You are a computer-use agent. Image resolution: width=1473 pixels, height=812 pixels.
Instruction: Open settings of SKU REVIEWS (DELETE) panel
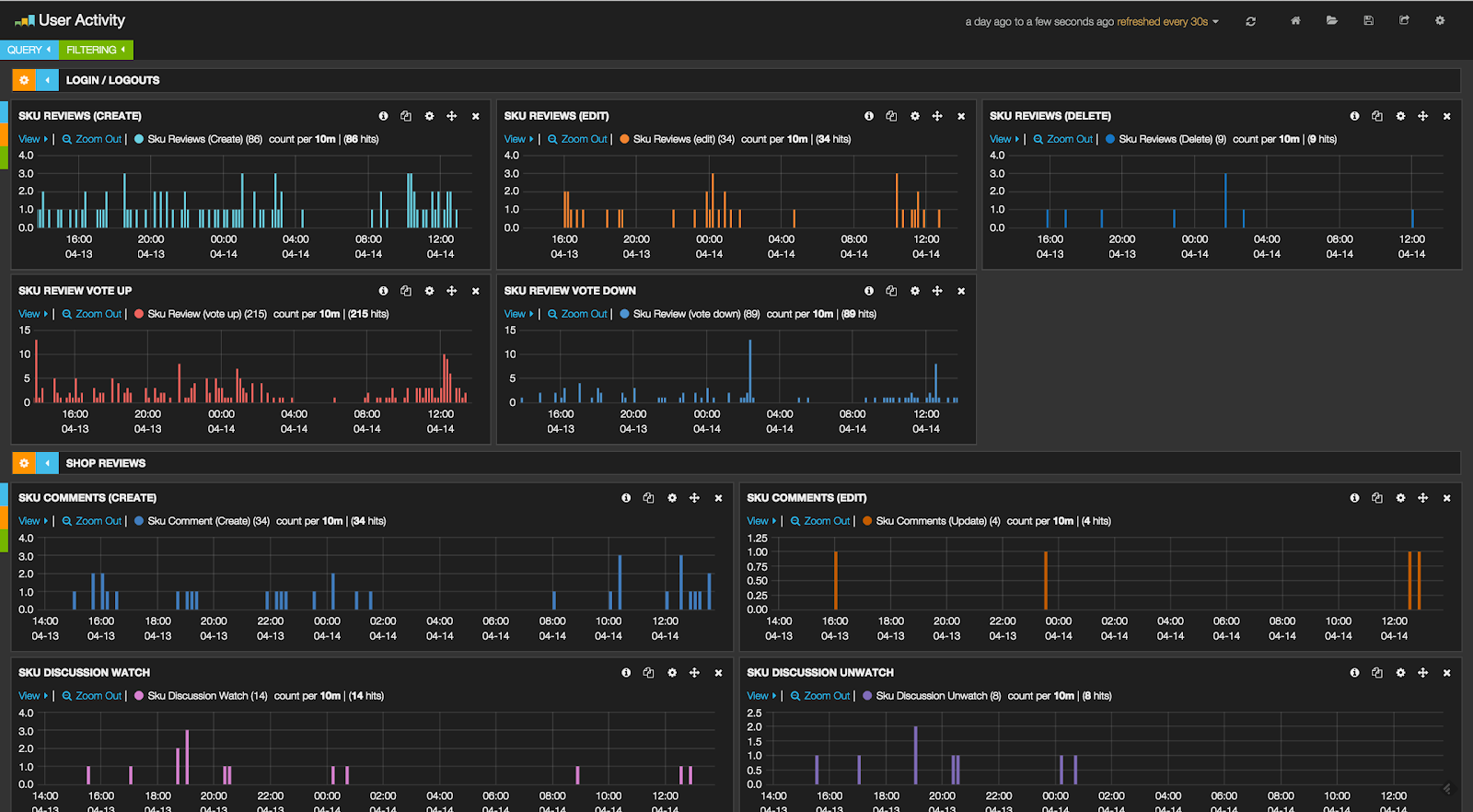tap(1400, 116)
